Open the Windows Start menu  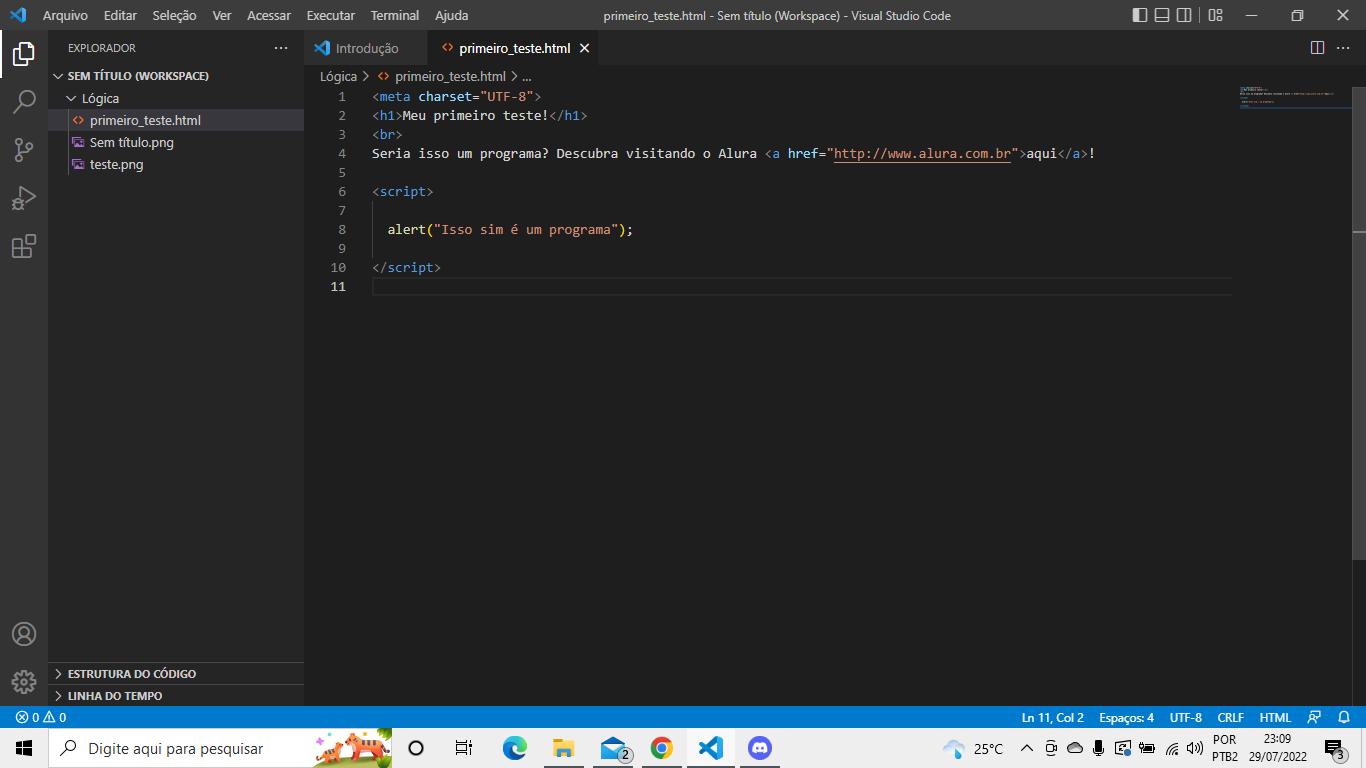(24, 748)
